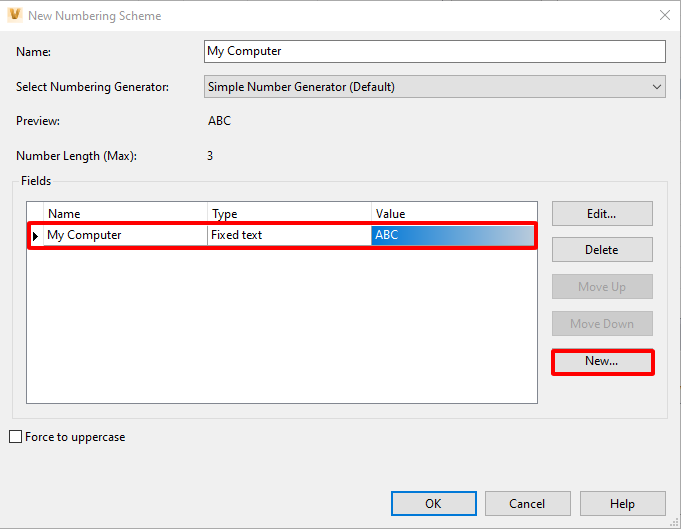The height and width of the screenshot is (529, 681).
Task: Select the row arrow indicator of My Computer field
Action: point(36,236)
